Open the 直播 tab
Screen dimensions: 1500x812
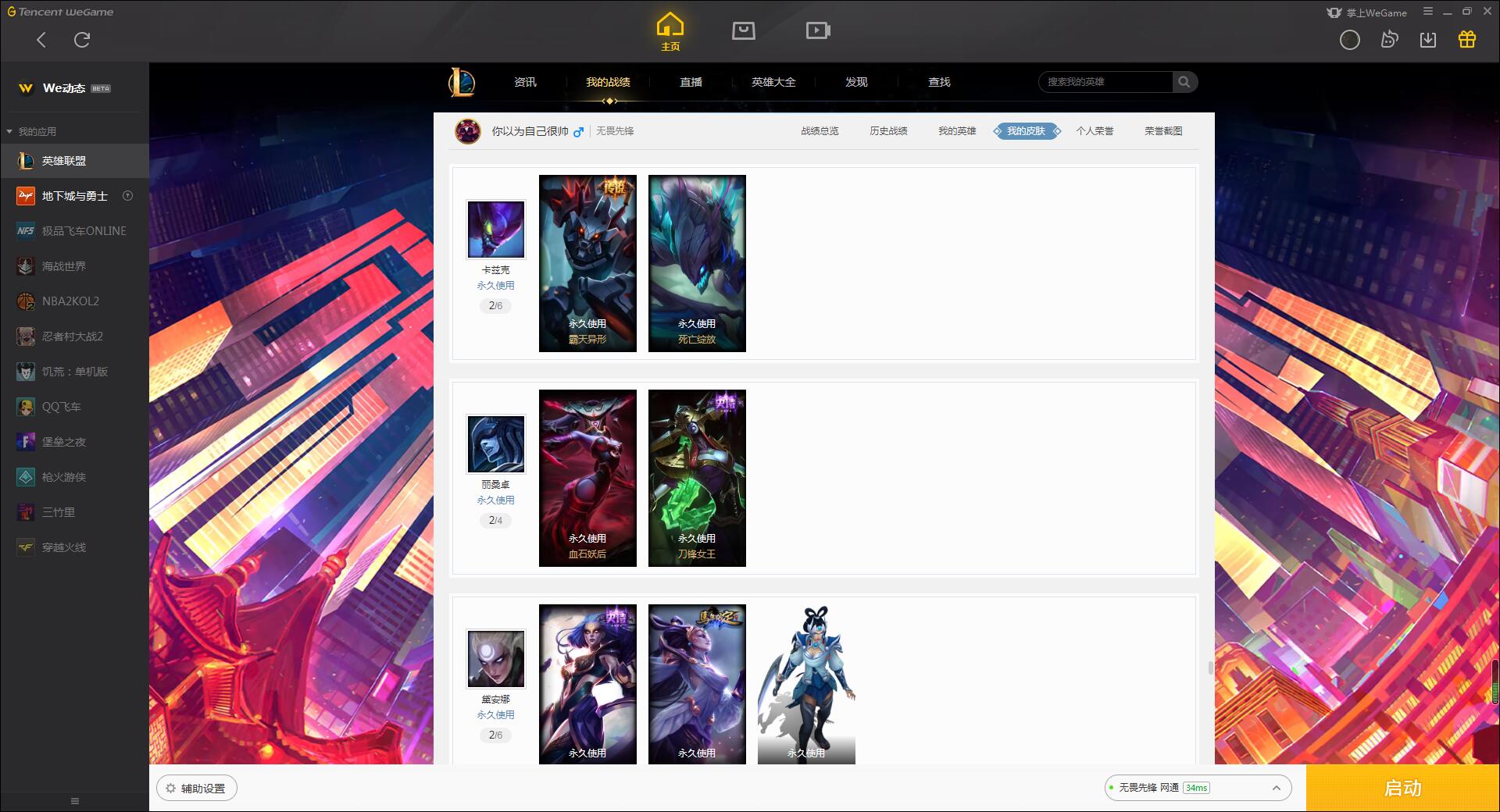pyautogui.click(x=691, y=82)
